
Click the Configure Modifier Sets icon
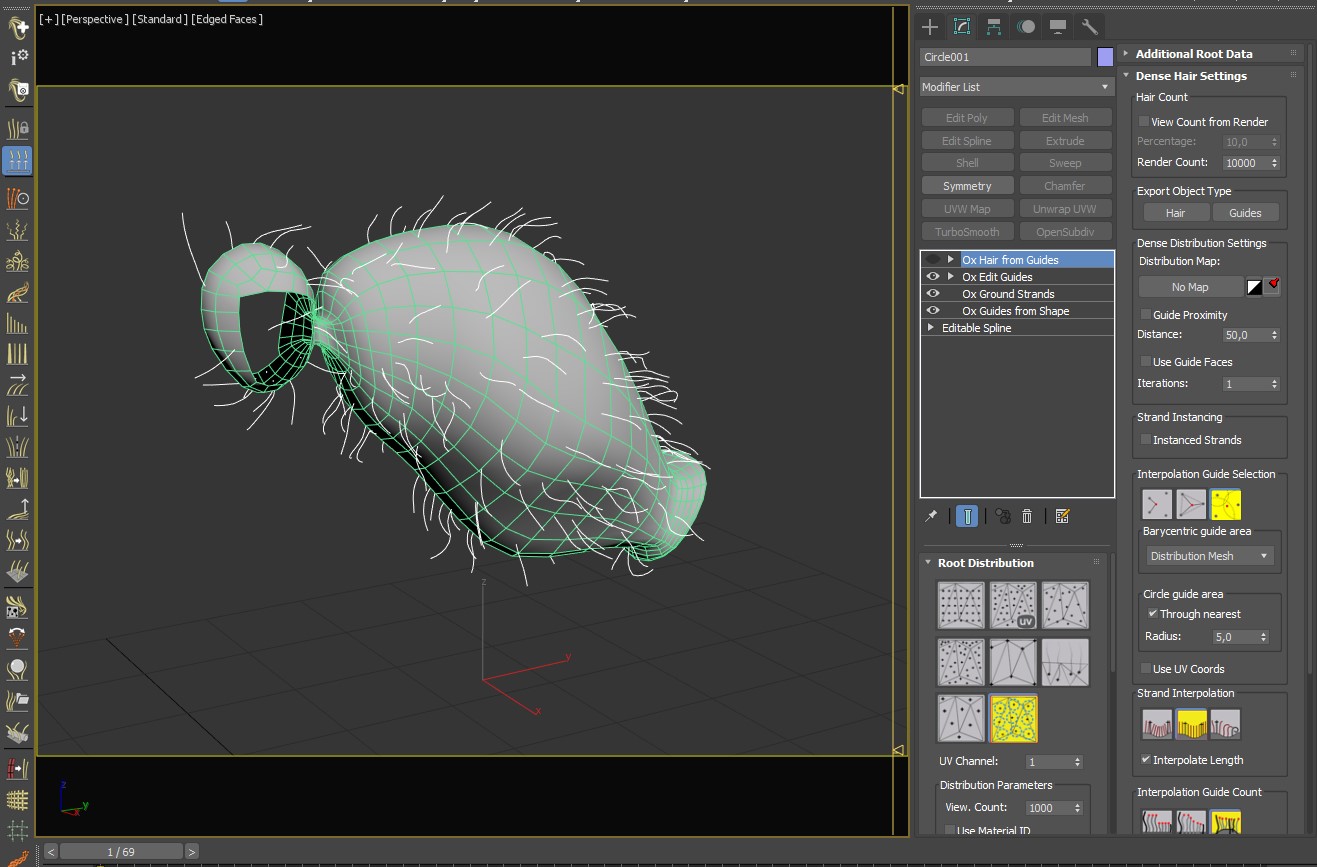tap(1062, 516)
